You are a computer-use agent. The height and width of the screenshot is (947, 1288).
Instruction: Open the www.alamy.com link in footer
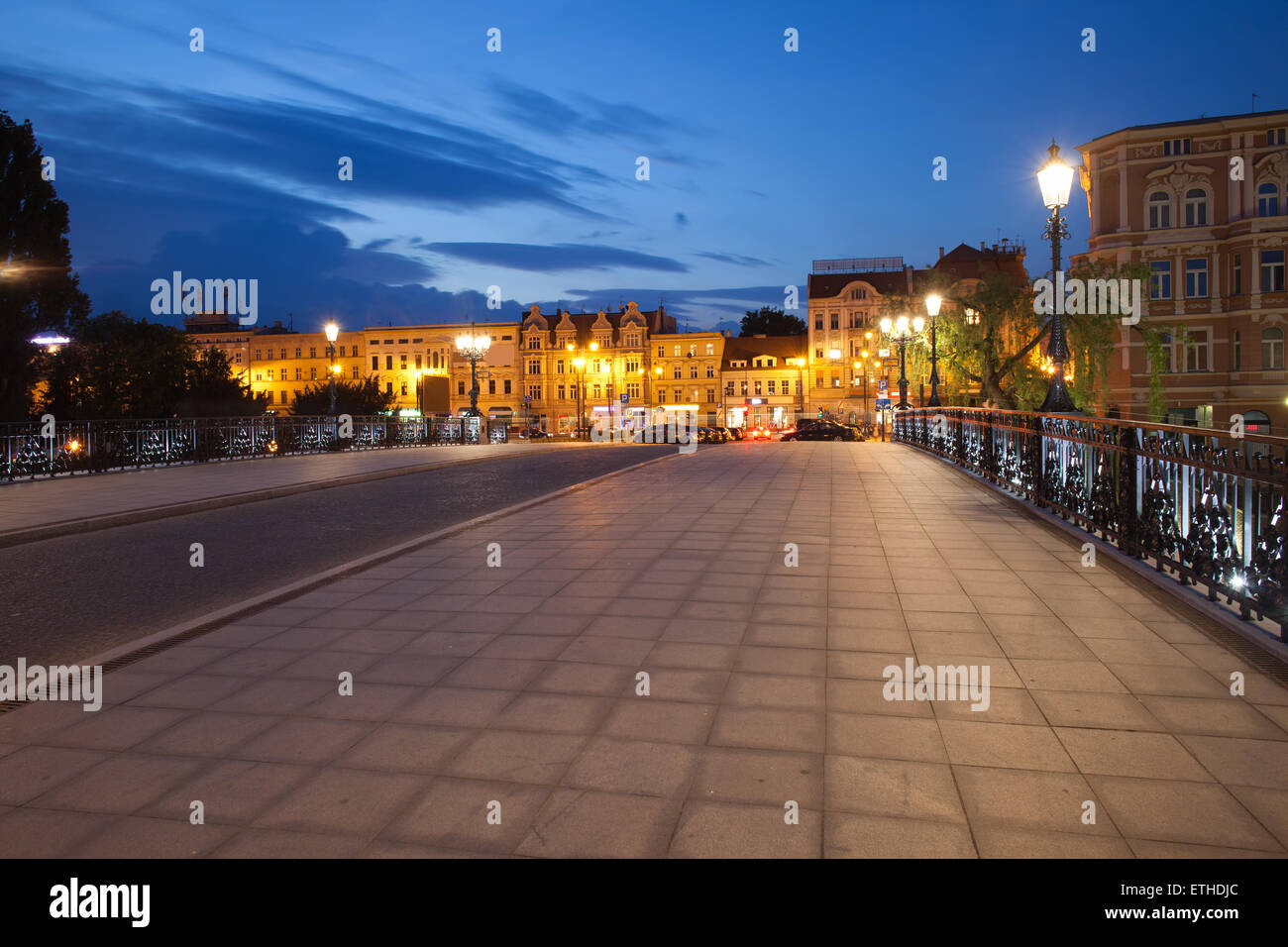click(1172, 912)
